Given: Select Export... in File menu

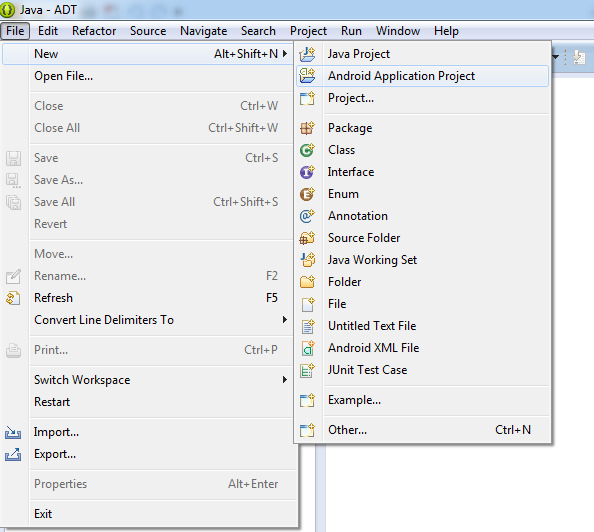Looking at the screenshot, I should [148, 454].
